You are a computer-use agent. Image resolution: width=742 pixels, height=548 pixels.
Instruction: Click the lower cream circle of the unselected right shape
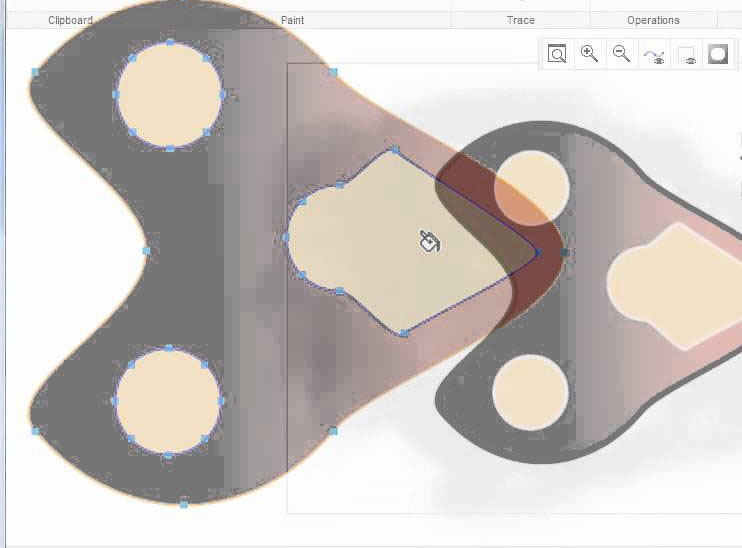(530, 393)
